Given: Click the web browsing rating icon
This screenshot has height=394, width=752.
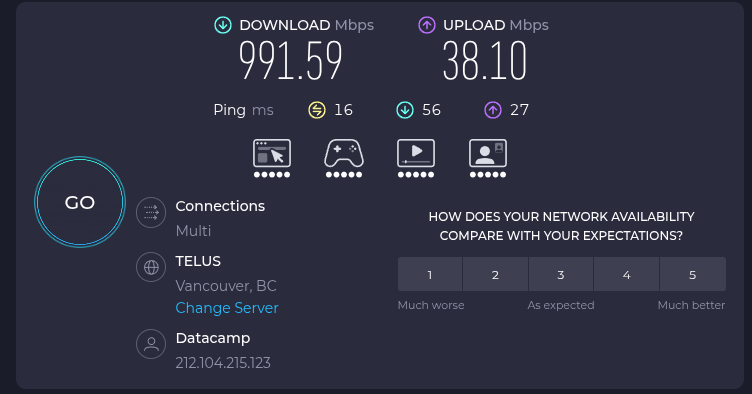Looking at the screenshot, I should [x=272, y=158].
